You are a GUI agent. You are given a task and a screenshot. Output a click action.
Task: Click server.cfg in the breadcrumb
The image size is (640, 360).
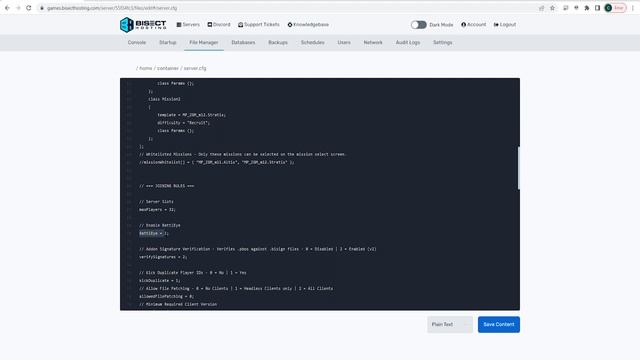point(195,68)
